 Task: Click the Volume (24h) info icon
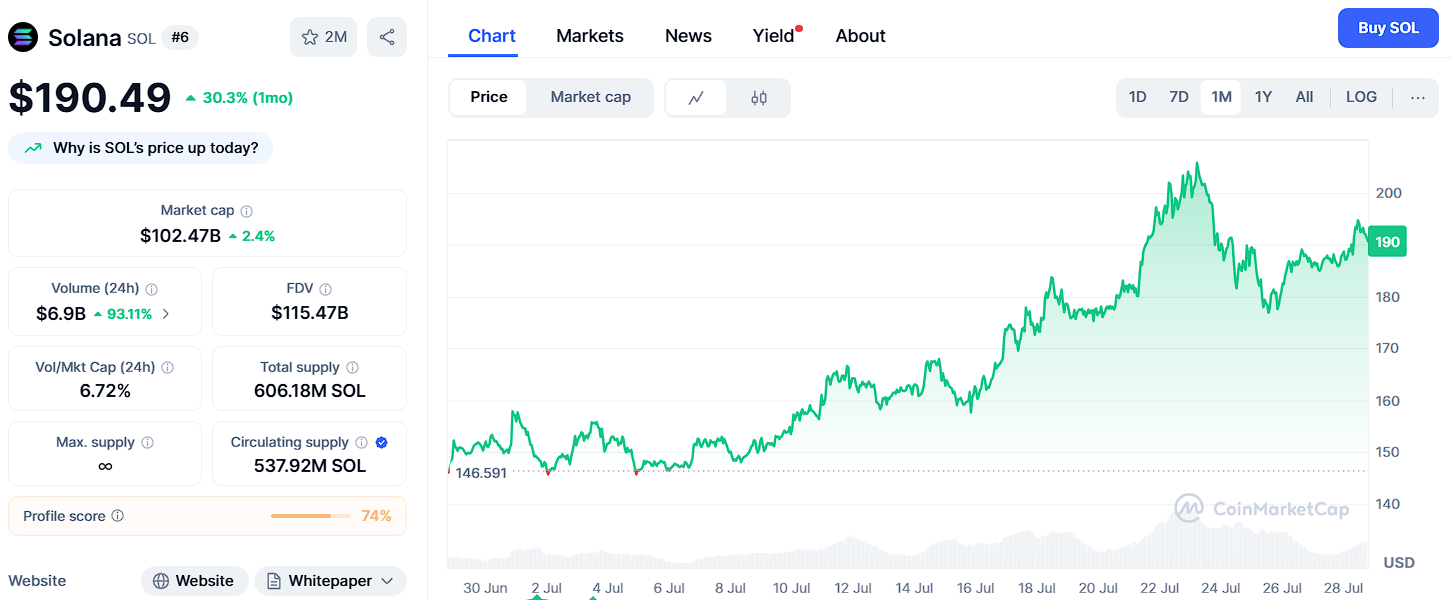(x=152, y=289)
